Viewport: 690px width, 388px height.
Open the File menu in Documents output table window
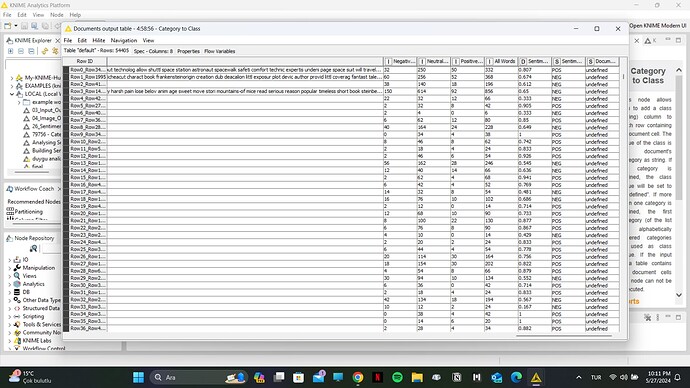coord(68,40)
